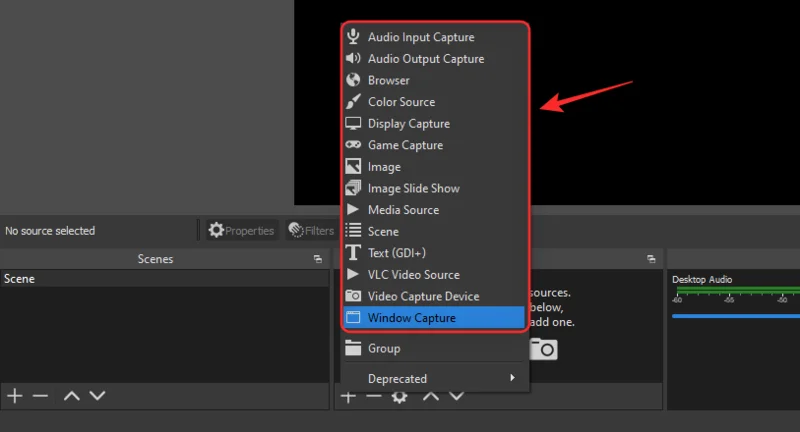Move scene up with the up arrow
This screenshot has height=432, width=800.
point(71,396)
